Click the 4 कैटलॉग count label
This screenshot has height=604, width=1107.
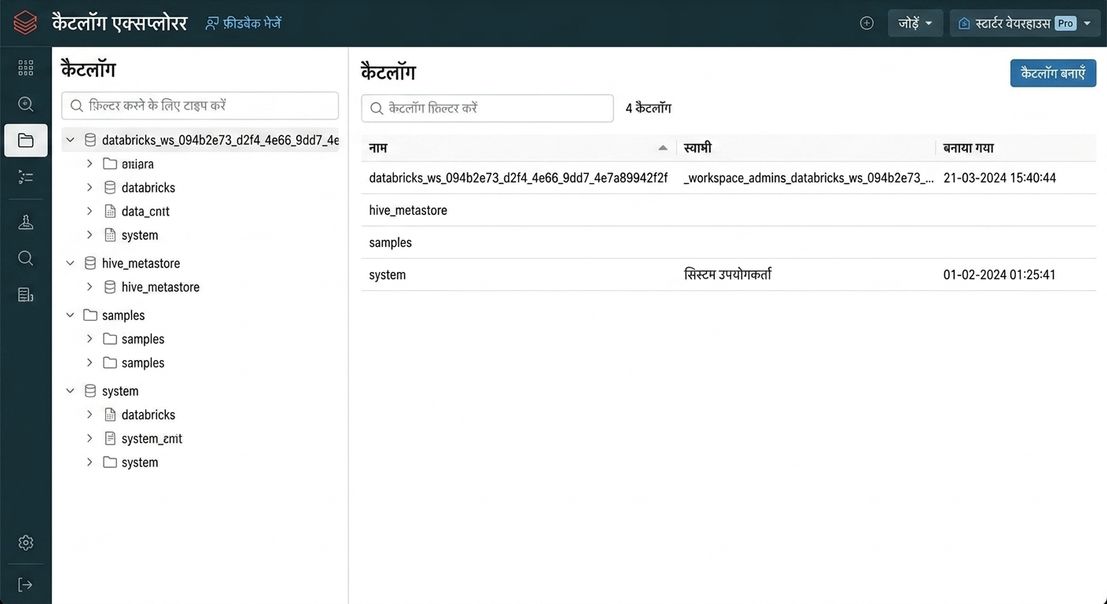648,109
